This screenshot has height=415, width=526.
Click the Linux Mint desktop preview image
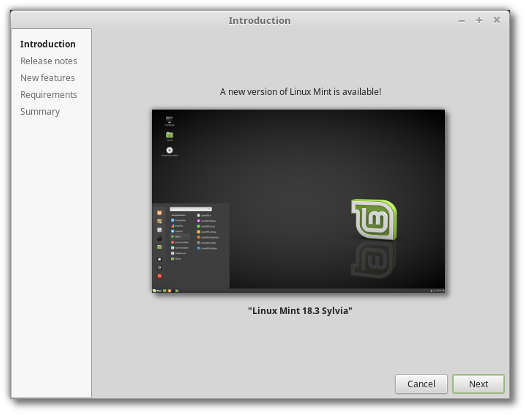coord(298,201)
